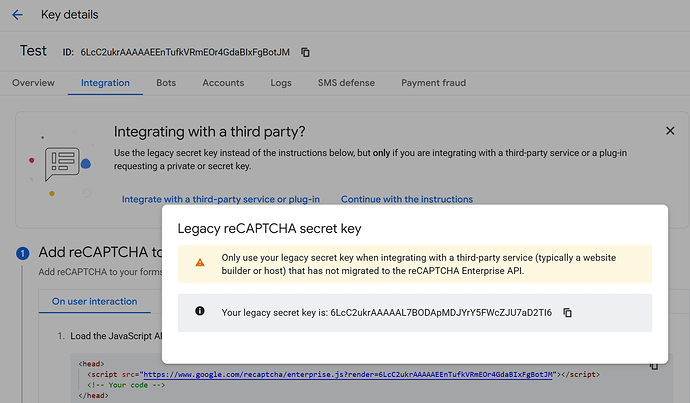The width and height of the screenshot is (690, 403).
Task: Click the info icon beside legacy secret key
Action: [200, 313]
